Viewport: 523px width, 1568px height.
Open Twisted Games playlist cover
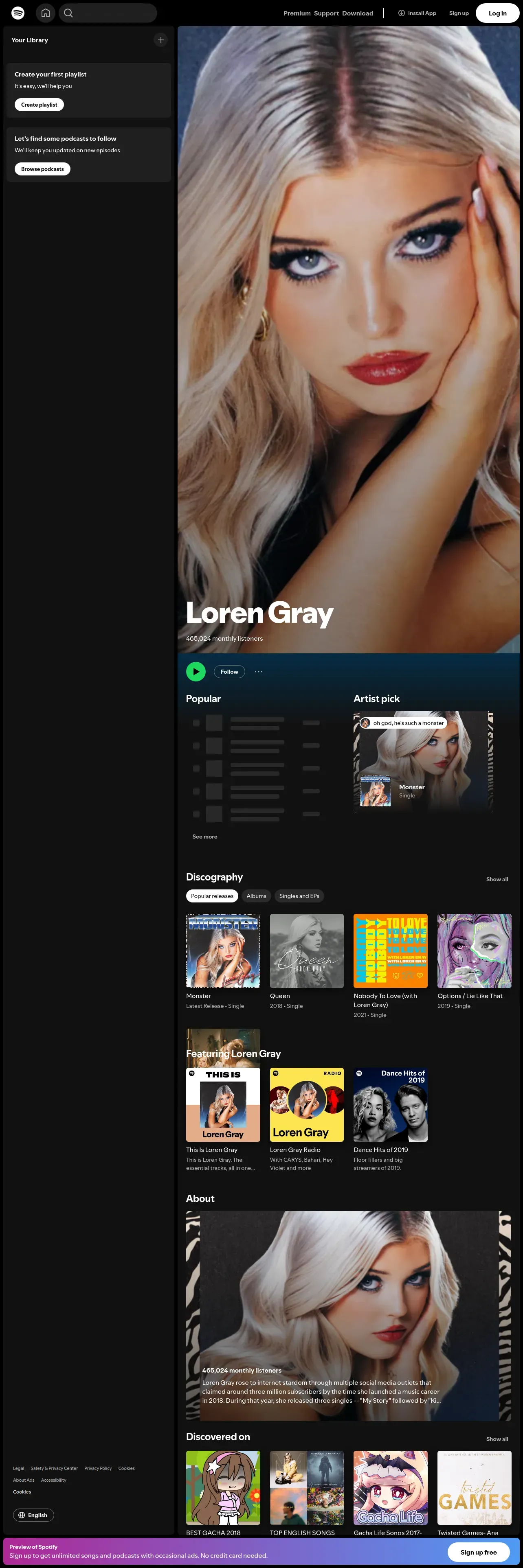[474, 1488]
